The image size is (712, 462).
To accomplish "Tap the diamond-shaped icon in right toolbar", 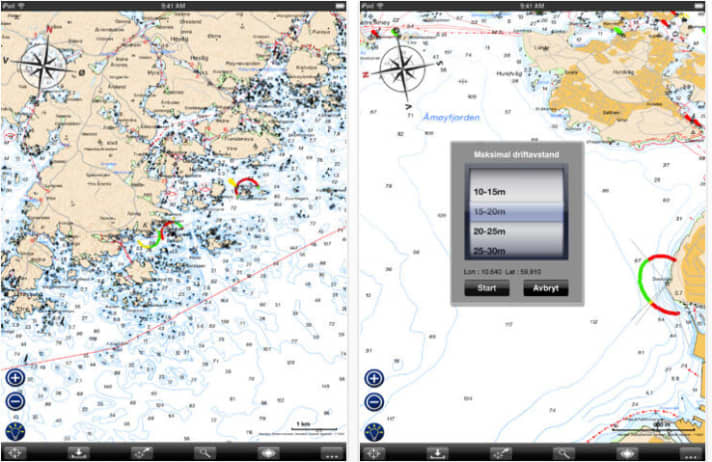I will [x=627, y=453].
